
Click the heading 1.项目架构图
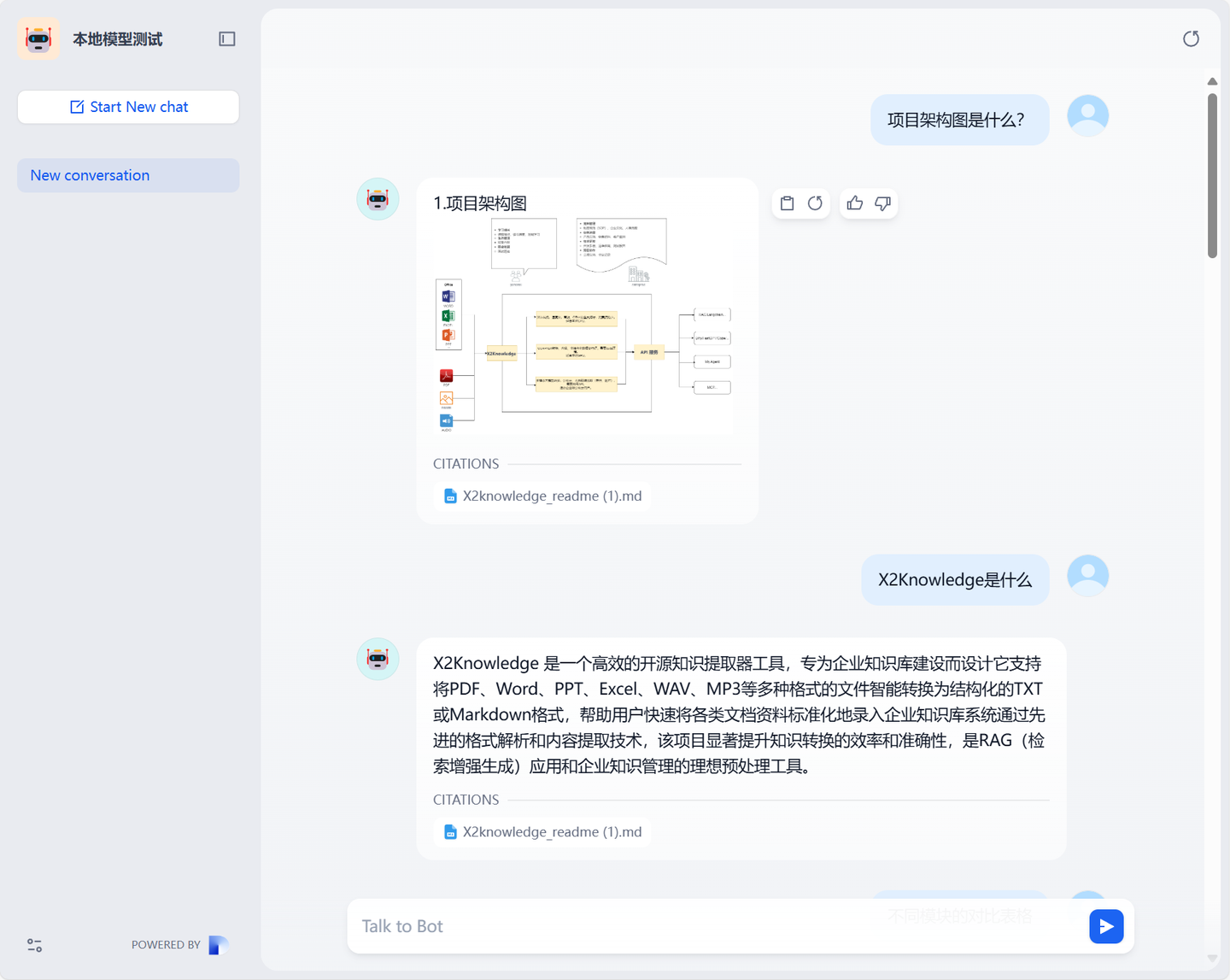[480, 203]
